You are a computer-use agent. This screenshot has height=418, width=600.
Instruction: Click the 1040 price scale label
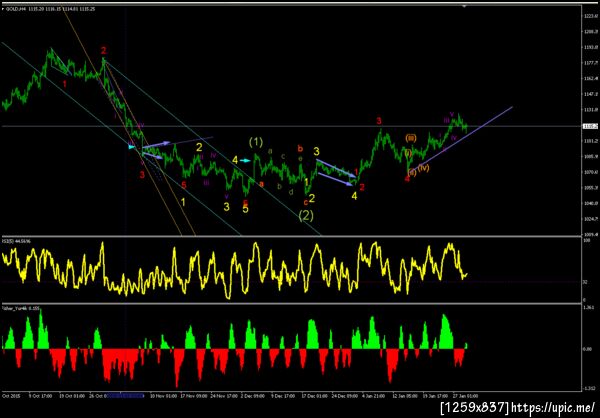coord(590,203)
